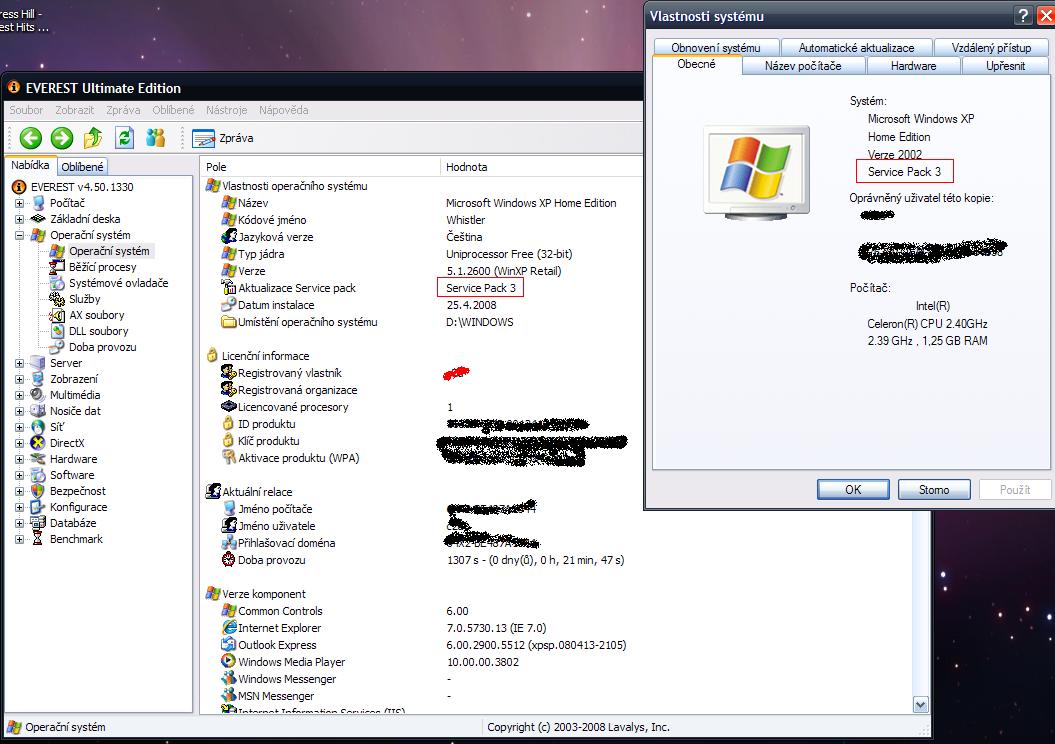Open the Nápověda menu
The width and height of the screenshot is (1055, 744).
pyautogui.click(x=283, y=110)
